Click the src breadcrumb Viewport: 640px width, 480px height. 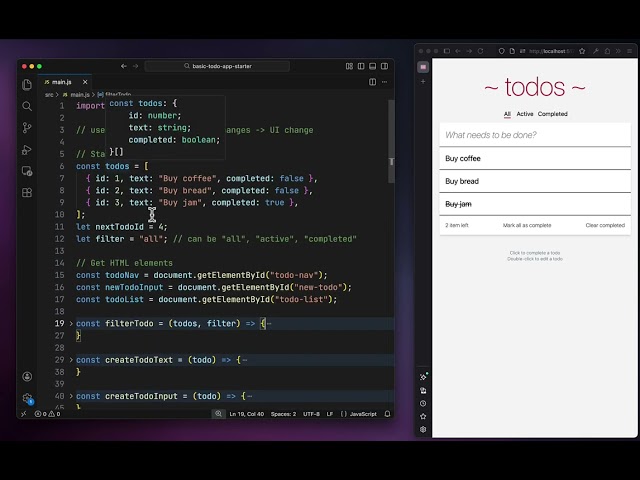(x=49, y=95)
